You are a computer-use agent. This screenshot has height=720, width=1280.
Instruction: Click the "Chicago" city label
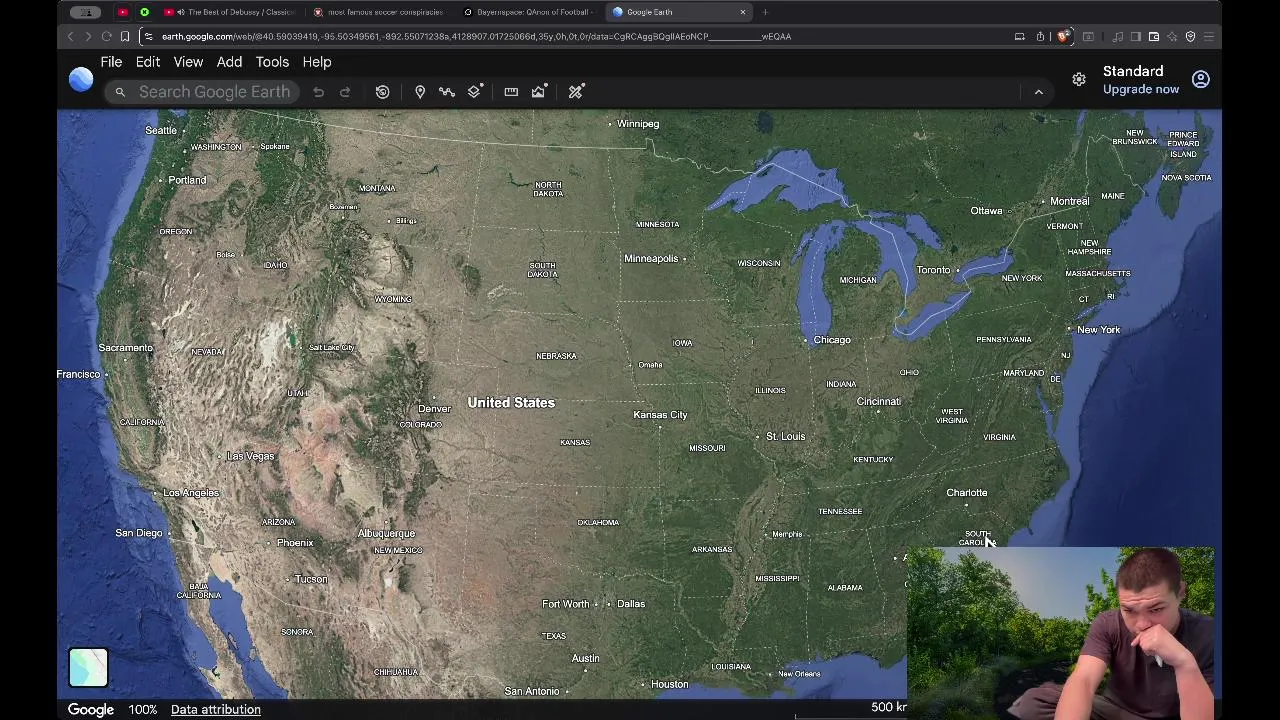[x=832, y=340]
